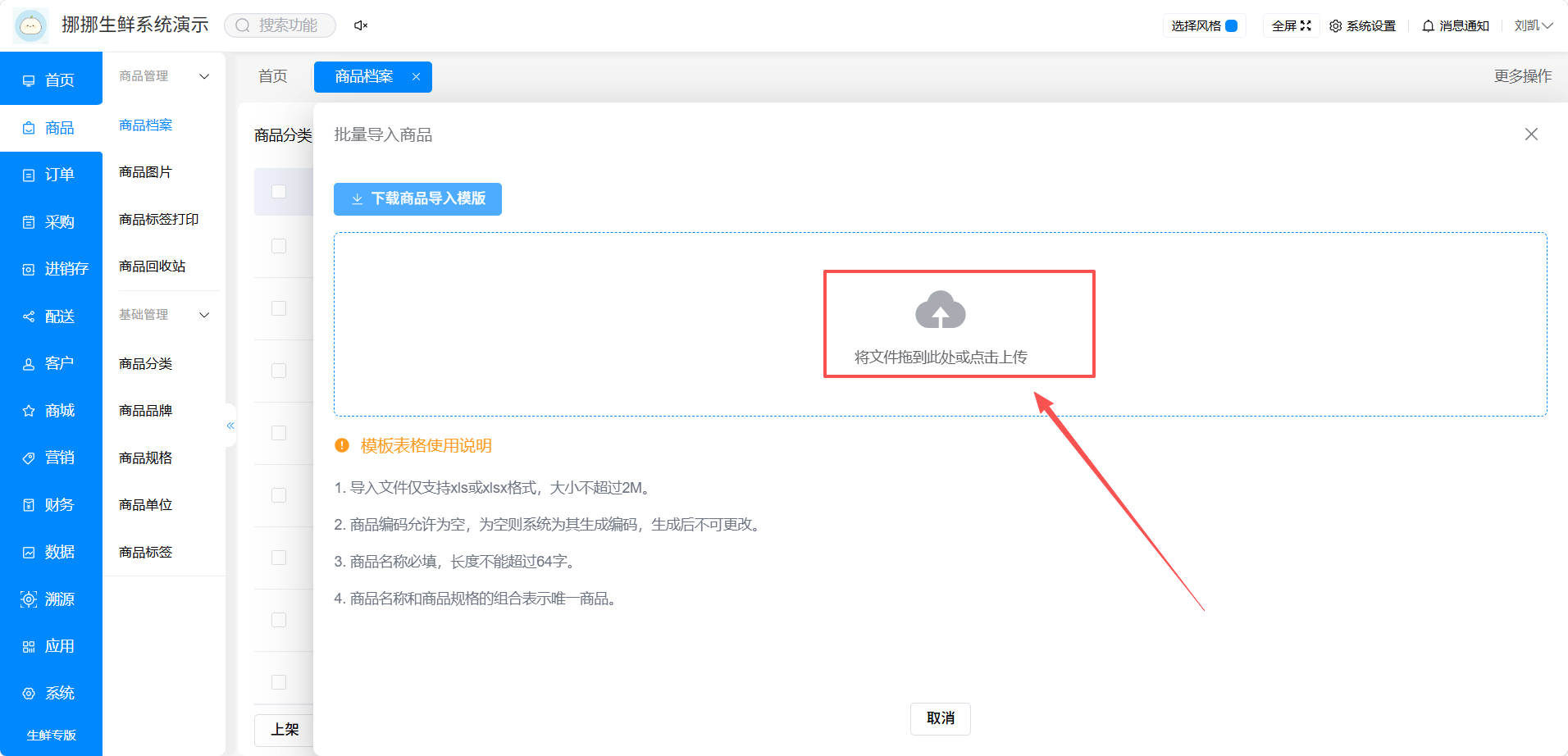Open 系统 module in sidebar
1568x756 pixels.
(x=51, y=694)
